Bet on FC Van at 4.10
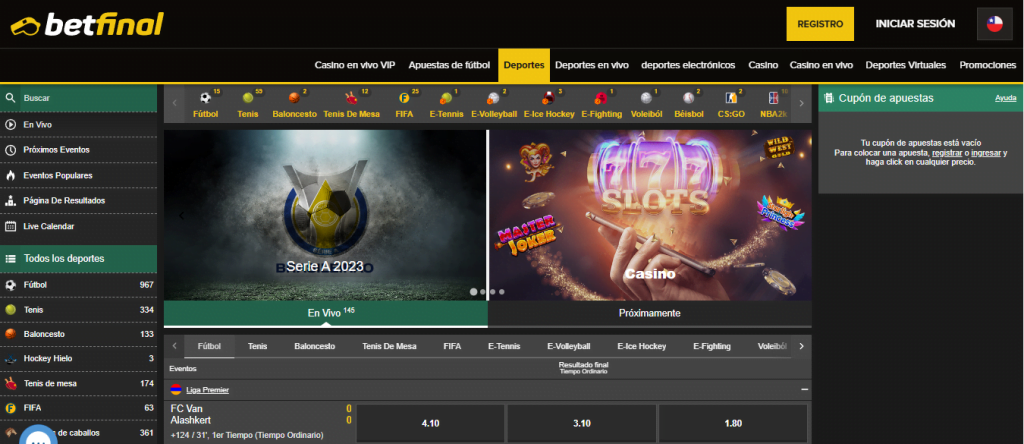1024x444 pixels. pos(430,423)
